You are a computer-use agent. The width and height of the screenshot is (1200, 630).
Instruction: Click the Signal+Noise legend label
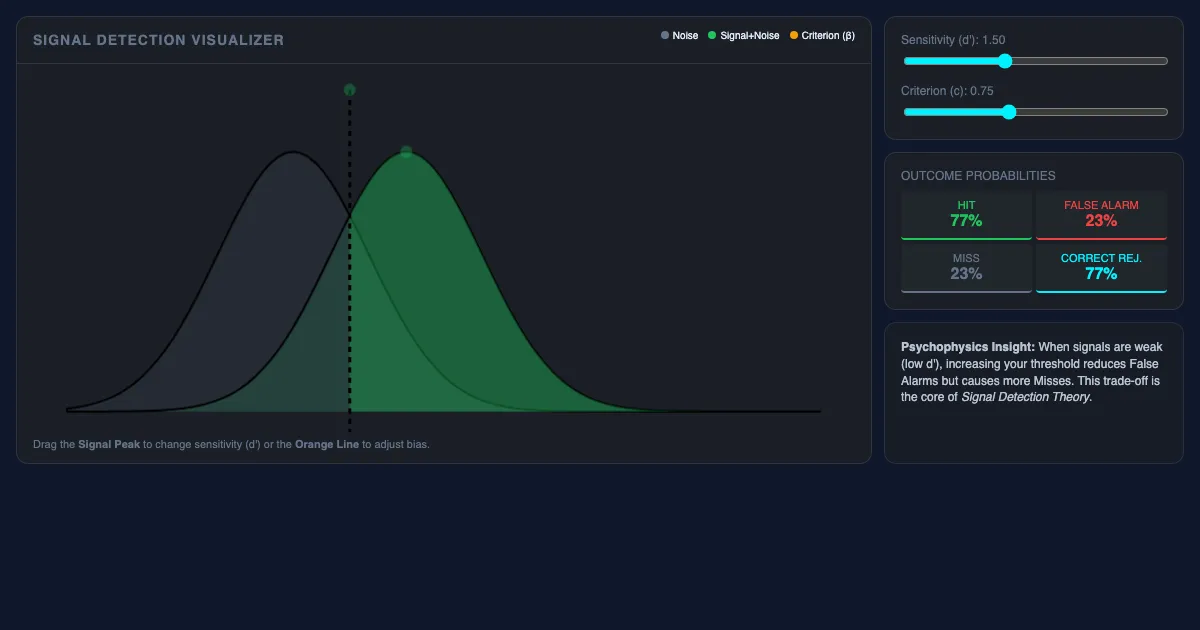point(750,36)
